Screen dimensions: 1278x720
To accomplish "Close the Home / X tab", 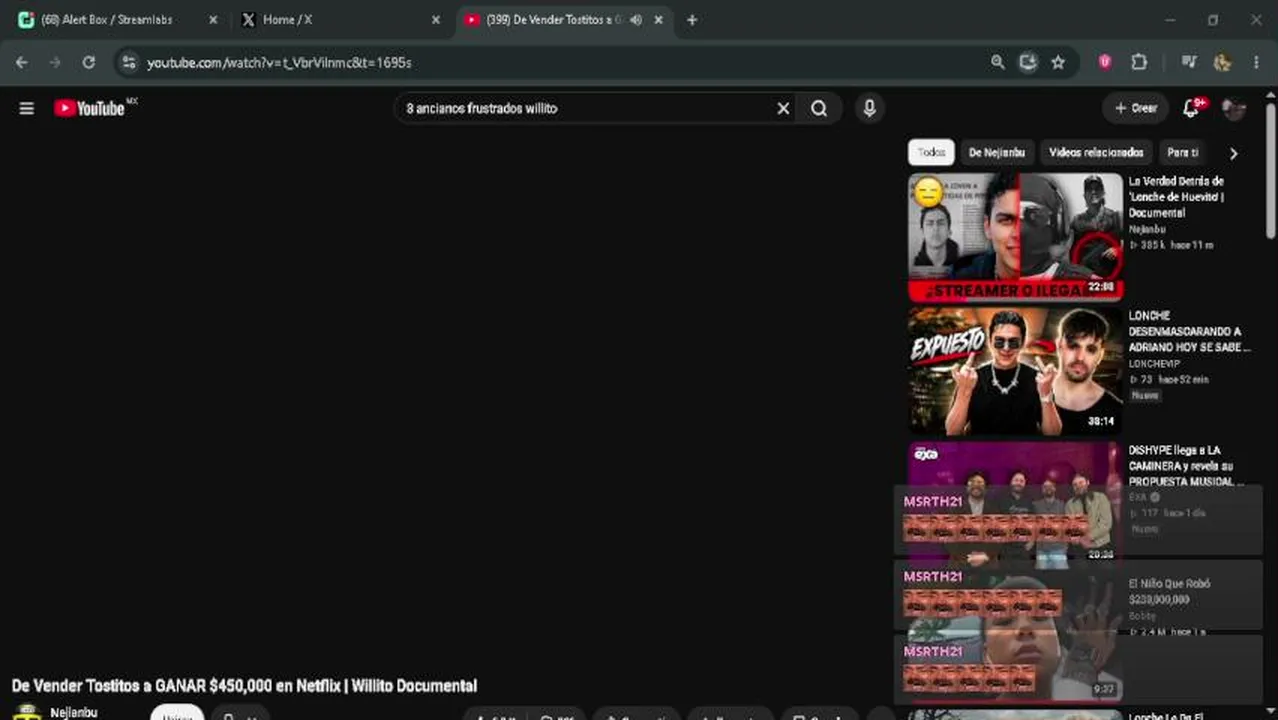I will coord(435,19).
